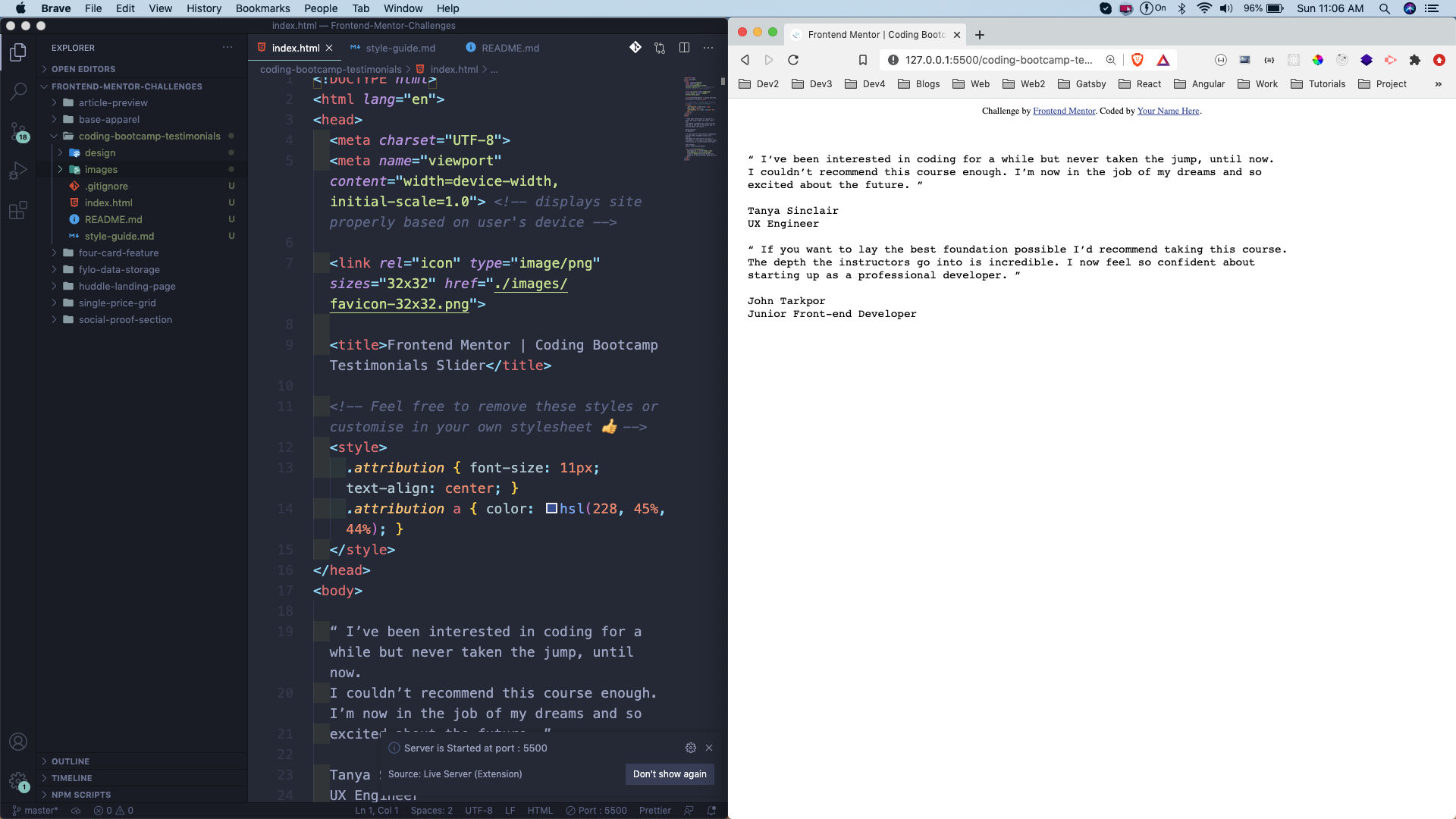Follow the Frontend Mentor link on page

(x=1064, y=111)
